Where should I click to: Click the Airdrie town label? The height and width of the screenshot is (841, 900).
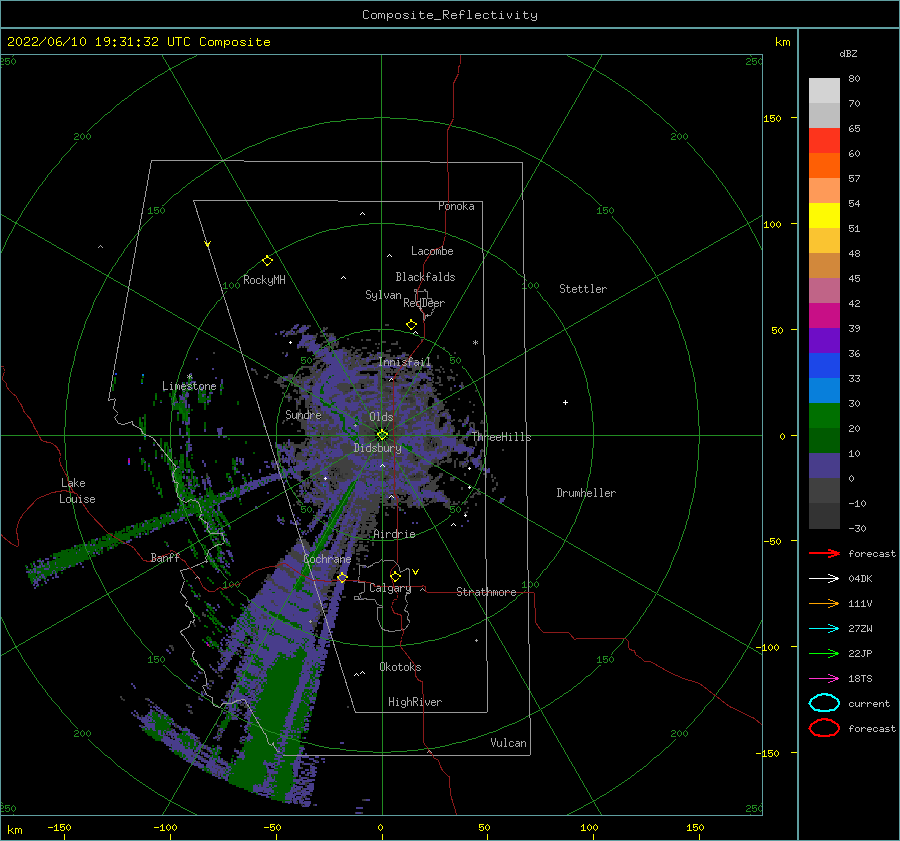pyautogui.click(x=394, y=534)
